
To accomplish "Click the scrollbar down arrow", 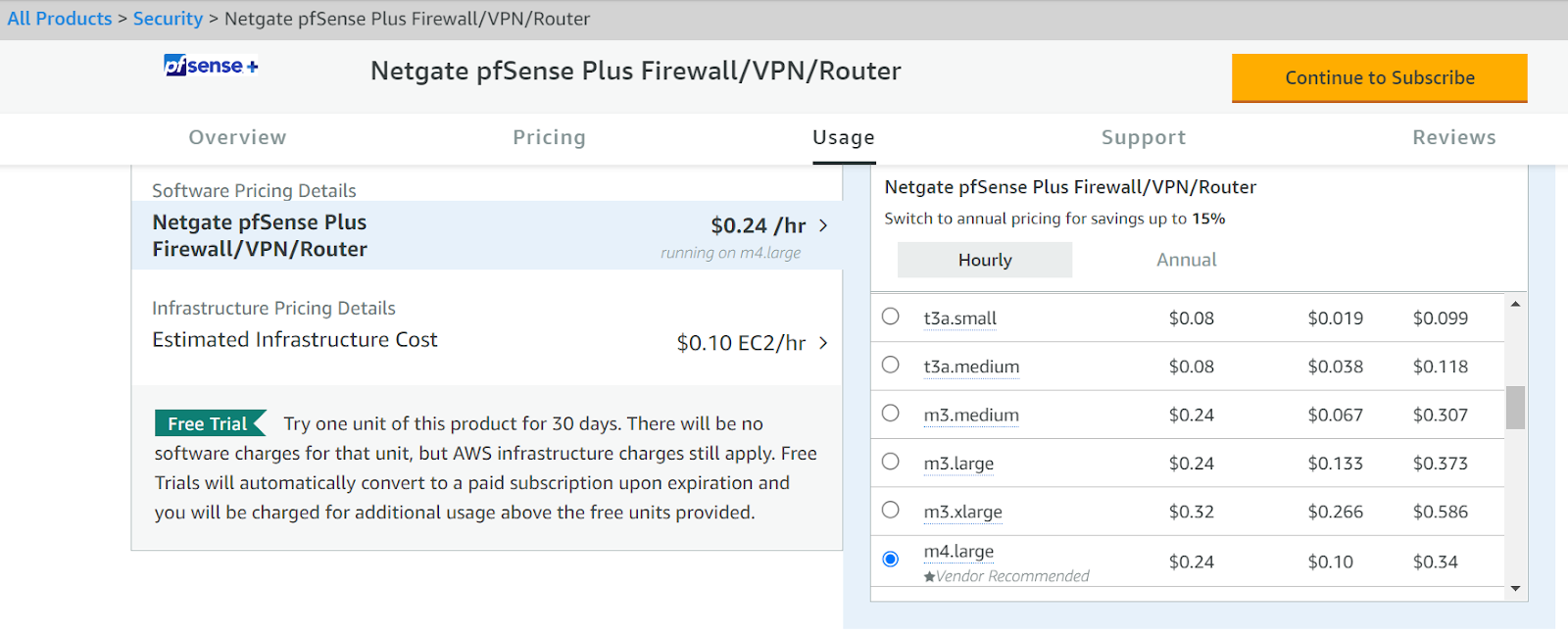I will tap(1515, 589).
